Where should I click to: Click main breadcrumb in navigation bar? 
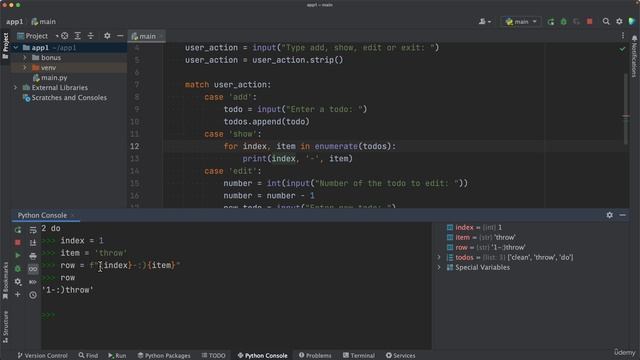click(44, 22)
